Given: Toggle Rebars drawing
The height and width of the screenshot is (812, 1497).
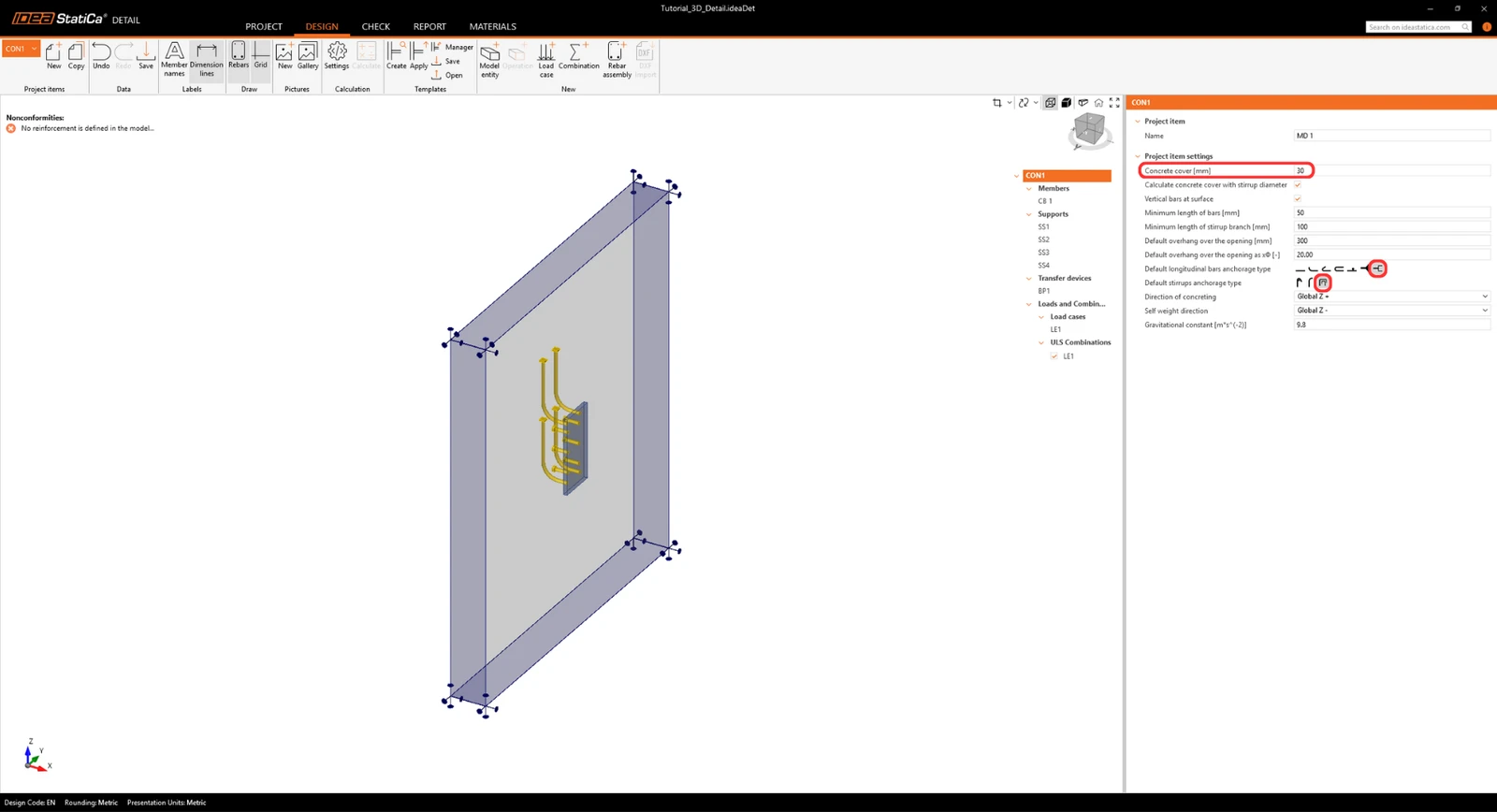Looking at the screenshot, I should [x=239, y=56].
